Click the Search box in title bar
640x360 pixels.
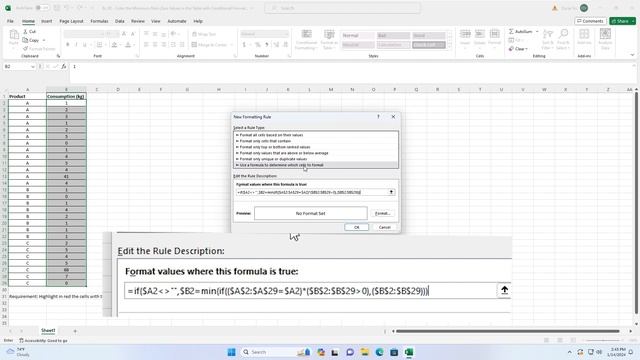(x=342, y=8)
